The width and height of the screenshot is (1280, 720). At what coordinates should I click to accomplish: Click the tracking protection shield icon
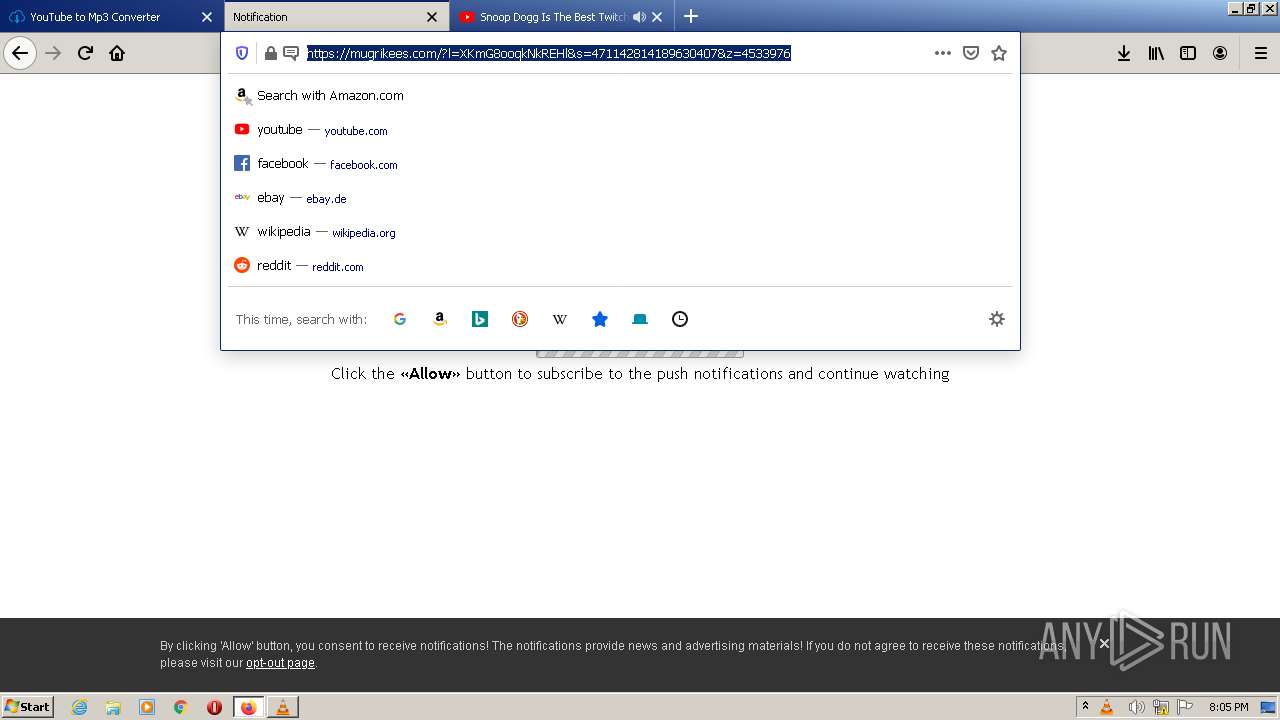pos(242,53)
